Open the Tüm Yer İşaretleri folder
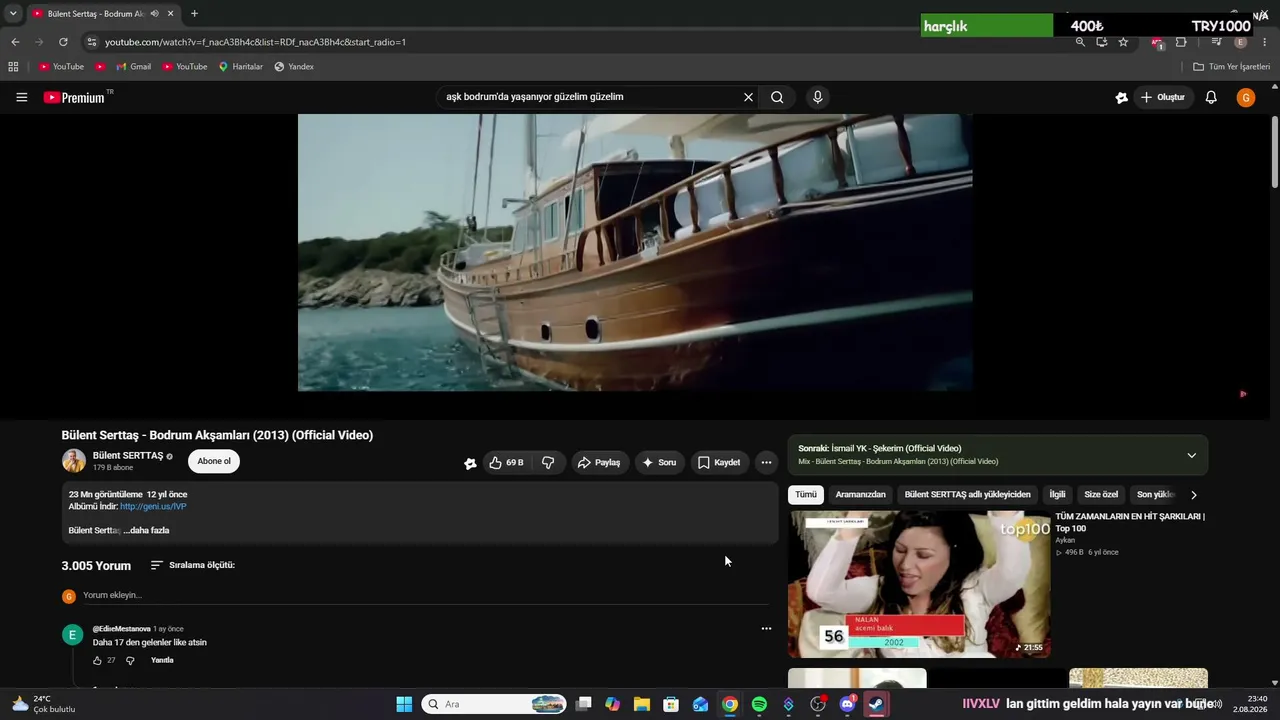 coord(1232,67)
